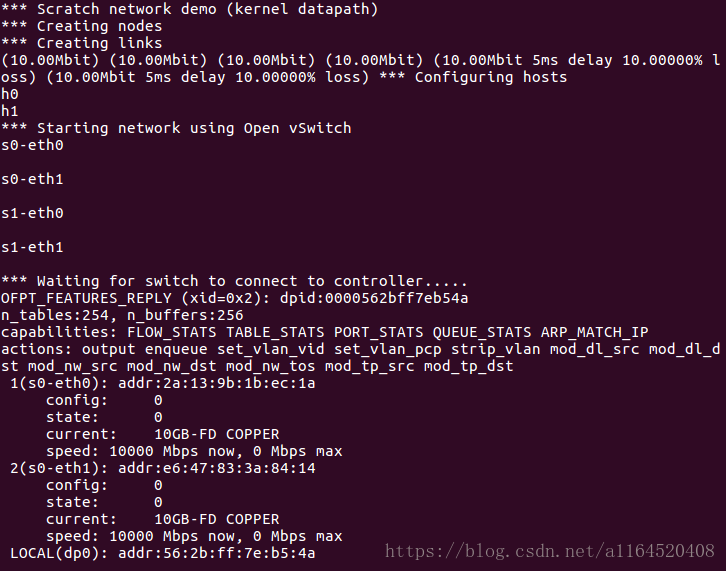Click the n_tables:254 text
This screenshot has width=726, height=571.
pyautogui.click(x=55, y=315)
